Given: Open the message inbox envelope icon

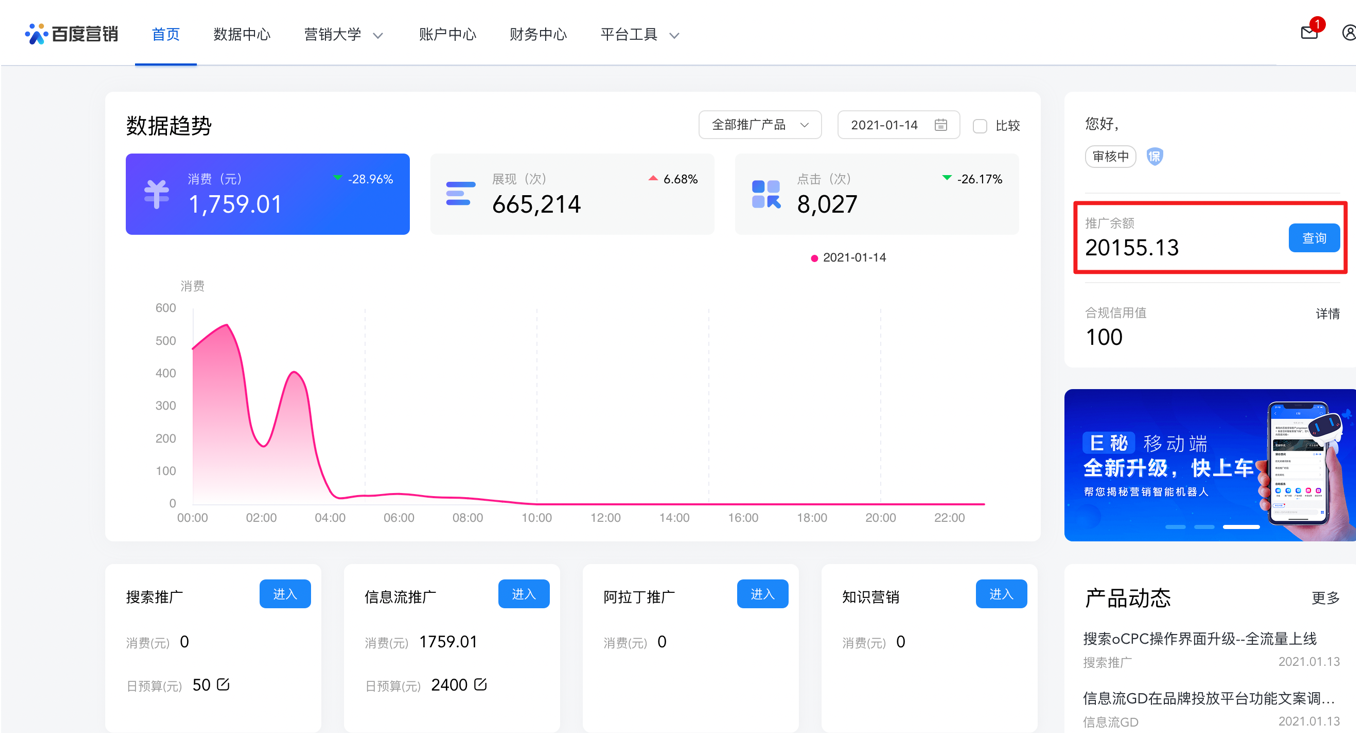Looking at the screenshot, I should [1309, 33].
